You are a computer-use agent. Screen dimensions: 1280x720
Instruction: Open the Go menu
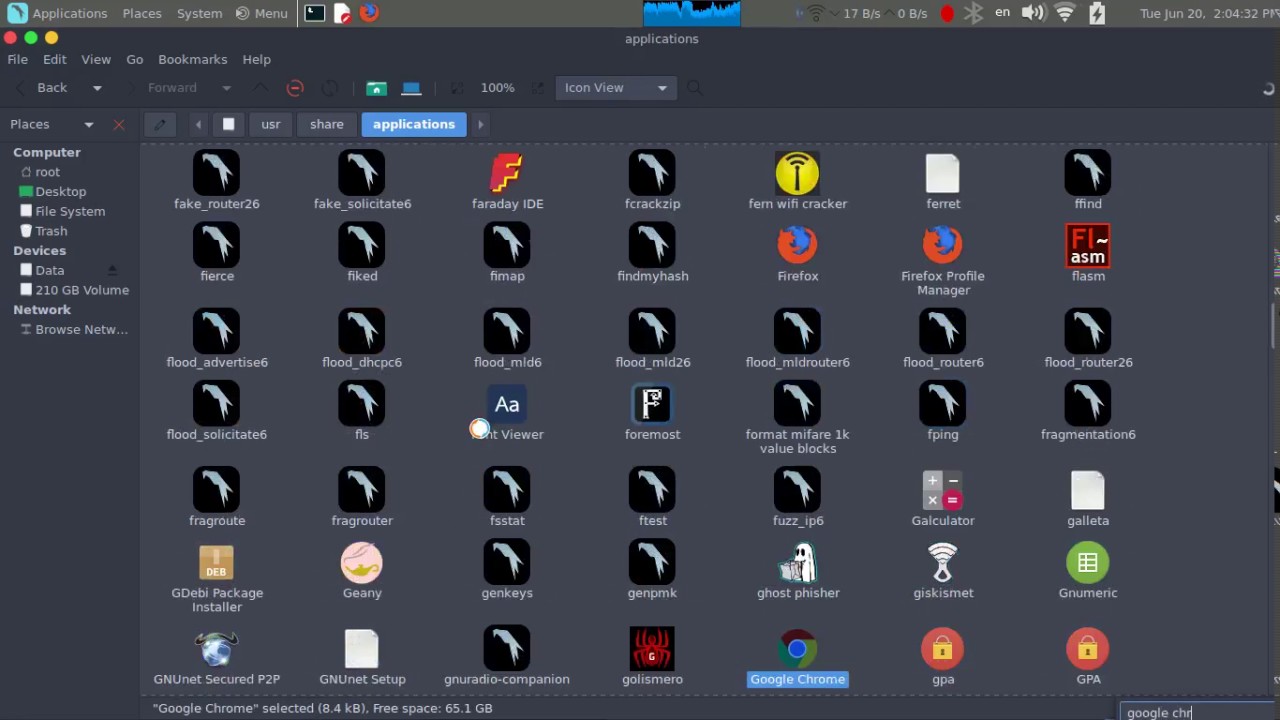[x=135, y=59]
